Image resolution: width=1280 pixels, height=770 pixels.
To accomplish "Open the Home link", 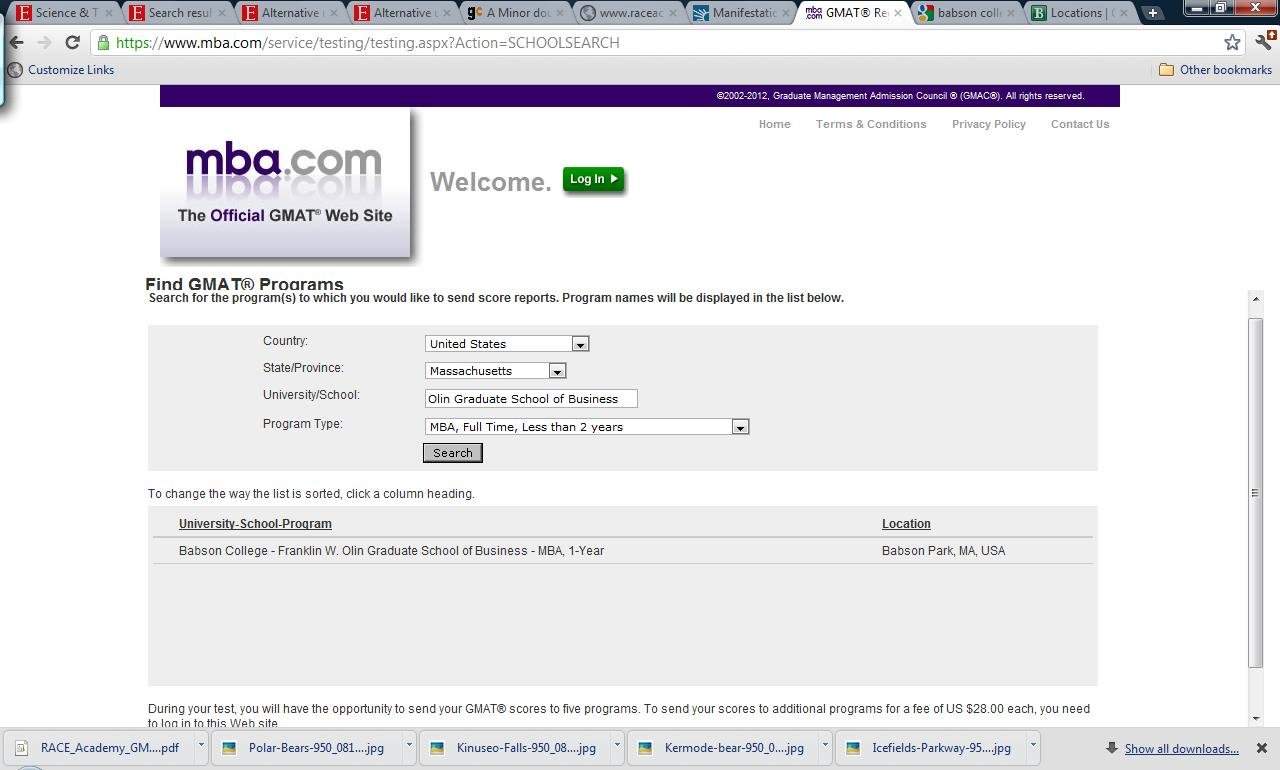I will pos(775,124).
